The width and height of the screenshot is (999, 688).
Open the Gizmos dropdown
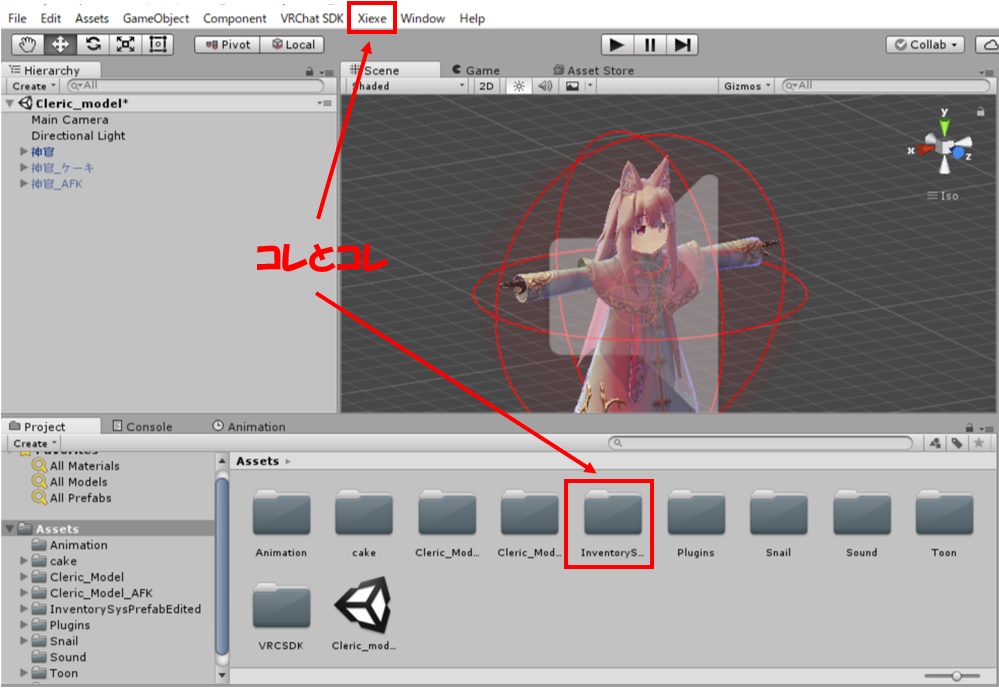point(747,86)
